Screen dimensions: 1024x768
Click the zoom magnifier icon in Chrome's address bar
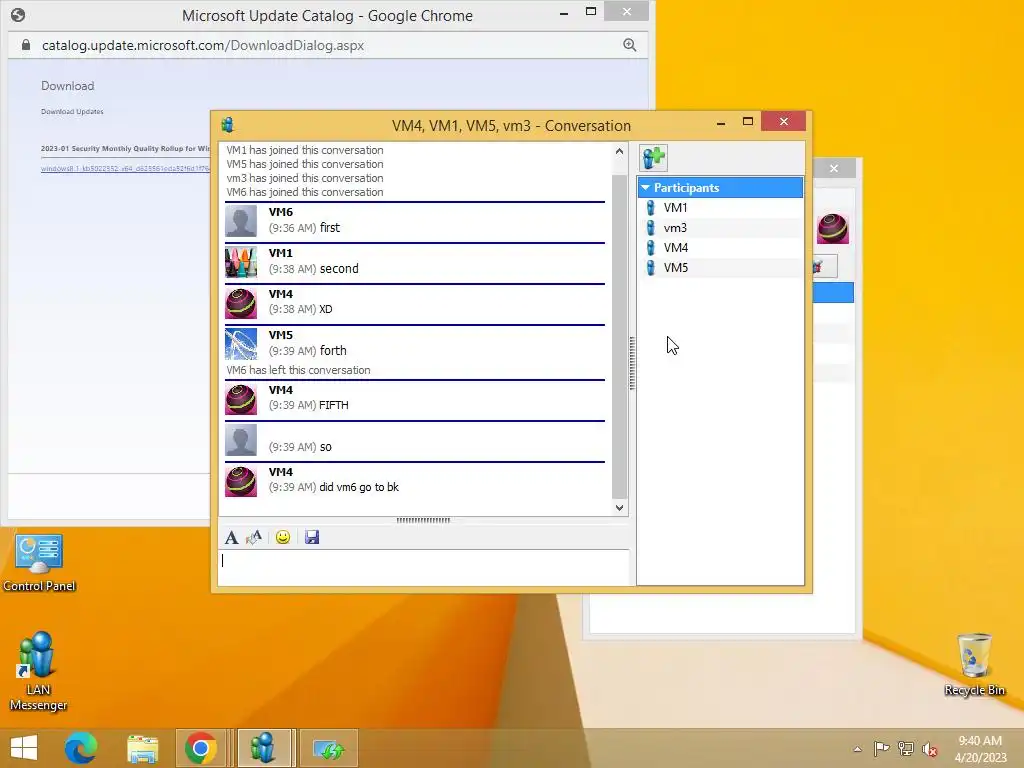pos(630,44)
